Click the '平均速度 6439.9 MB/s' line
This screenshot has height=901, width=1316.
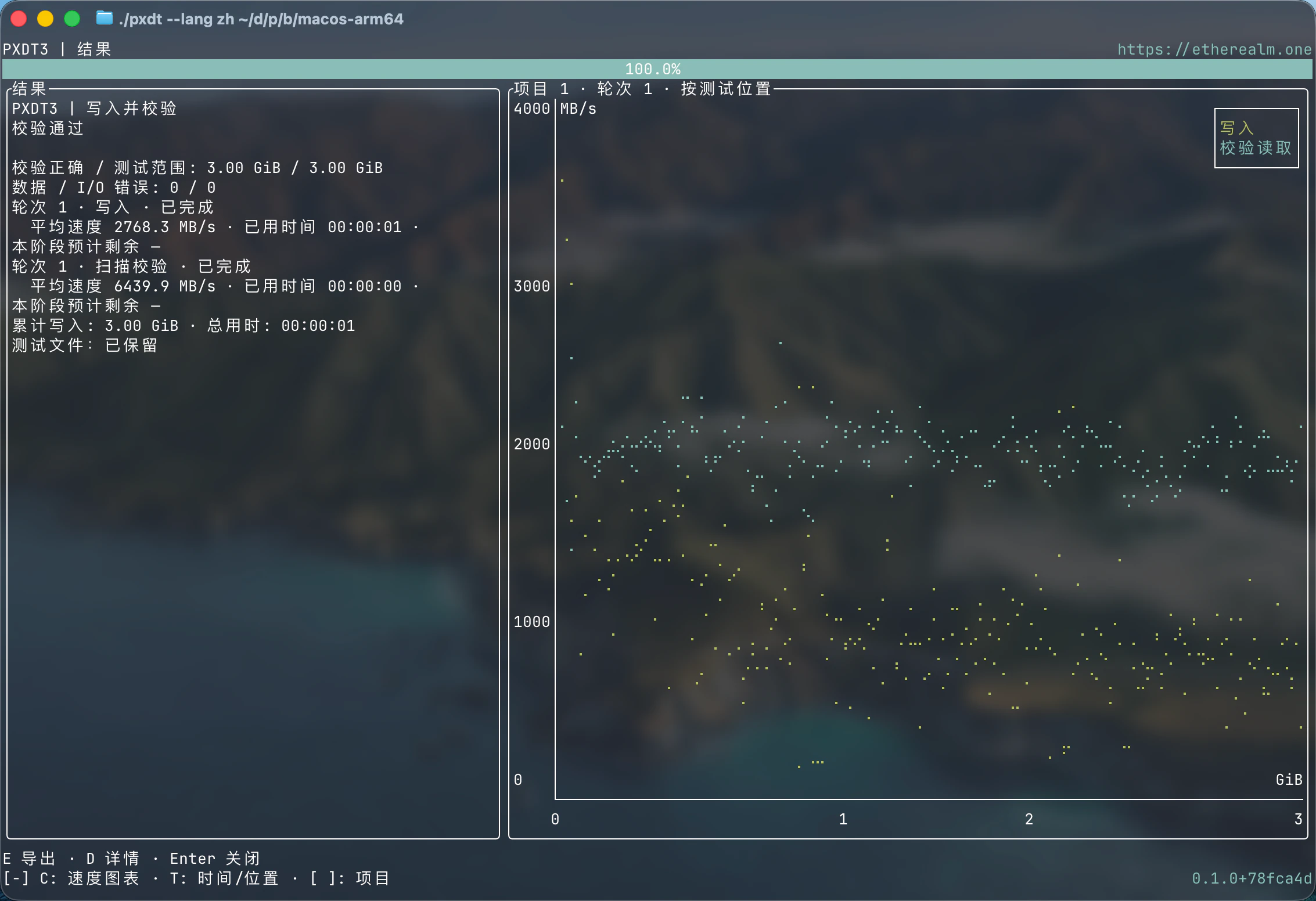(123, 286)
